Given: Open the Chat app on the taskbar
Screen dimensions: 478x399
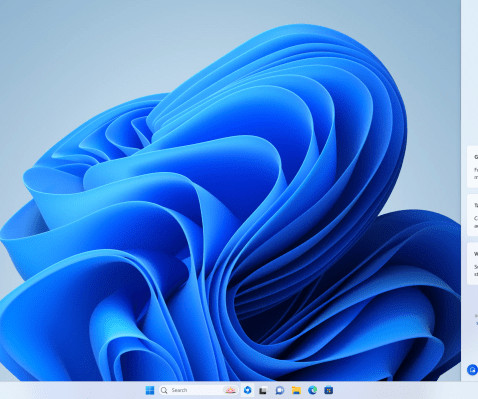Looking at the screenshot, I should [x=280, y=390].
